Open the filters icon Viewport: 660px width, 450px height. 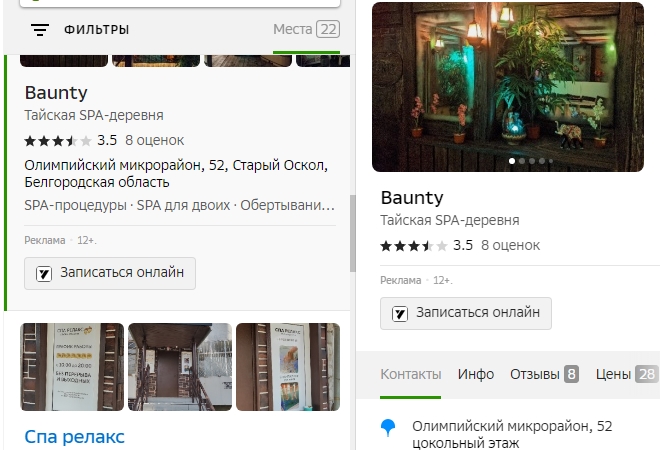pos(40,30)
